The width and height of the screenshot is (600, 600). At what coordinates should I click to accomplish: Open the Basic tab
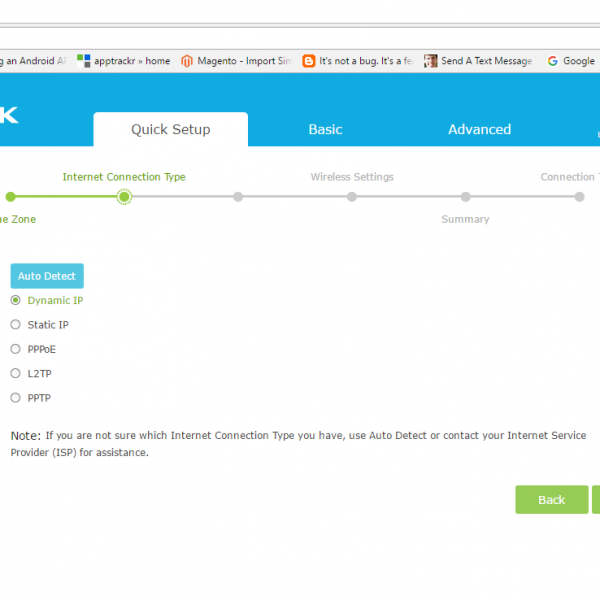325,130
